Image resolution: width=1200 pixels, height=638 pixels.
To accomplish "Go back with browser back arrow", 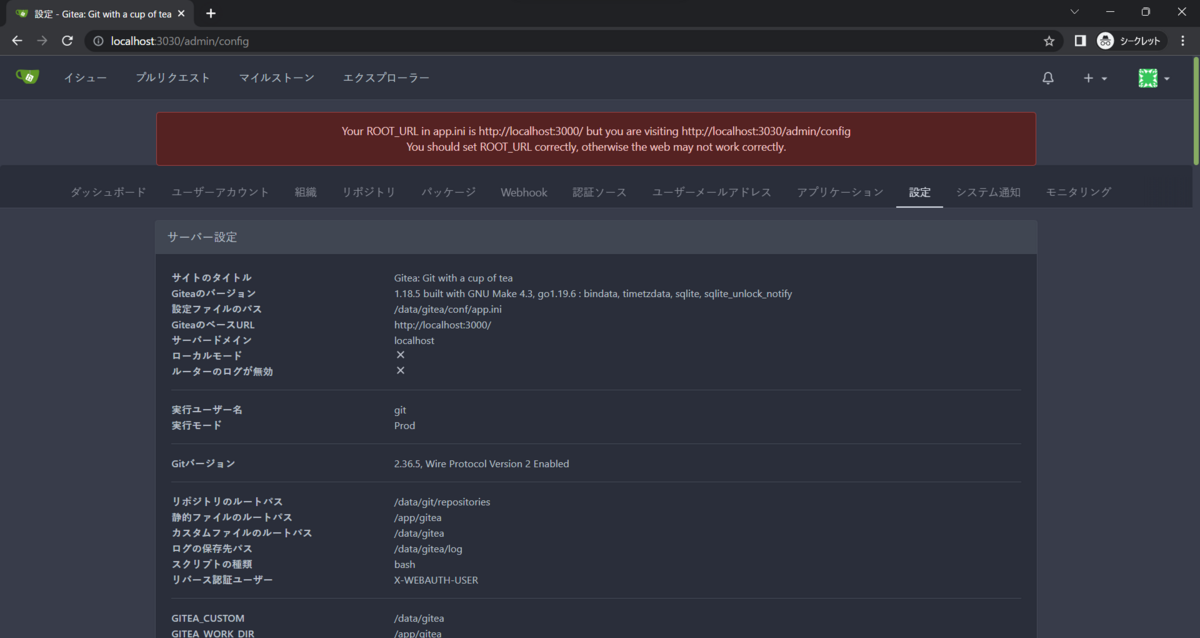I will click(17, 41).
